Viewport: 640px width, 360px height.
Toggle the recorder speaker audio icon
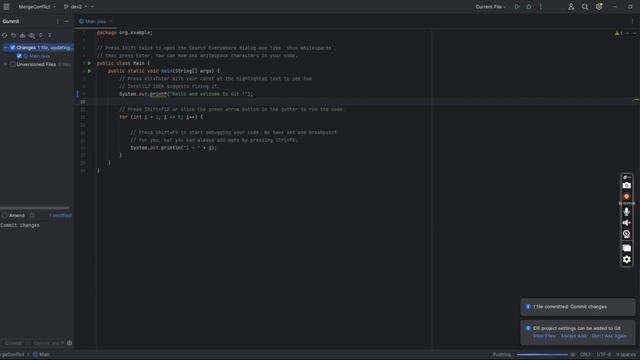point(627,223)
